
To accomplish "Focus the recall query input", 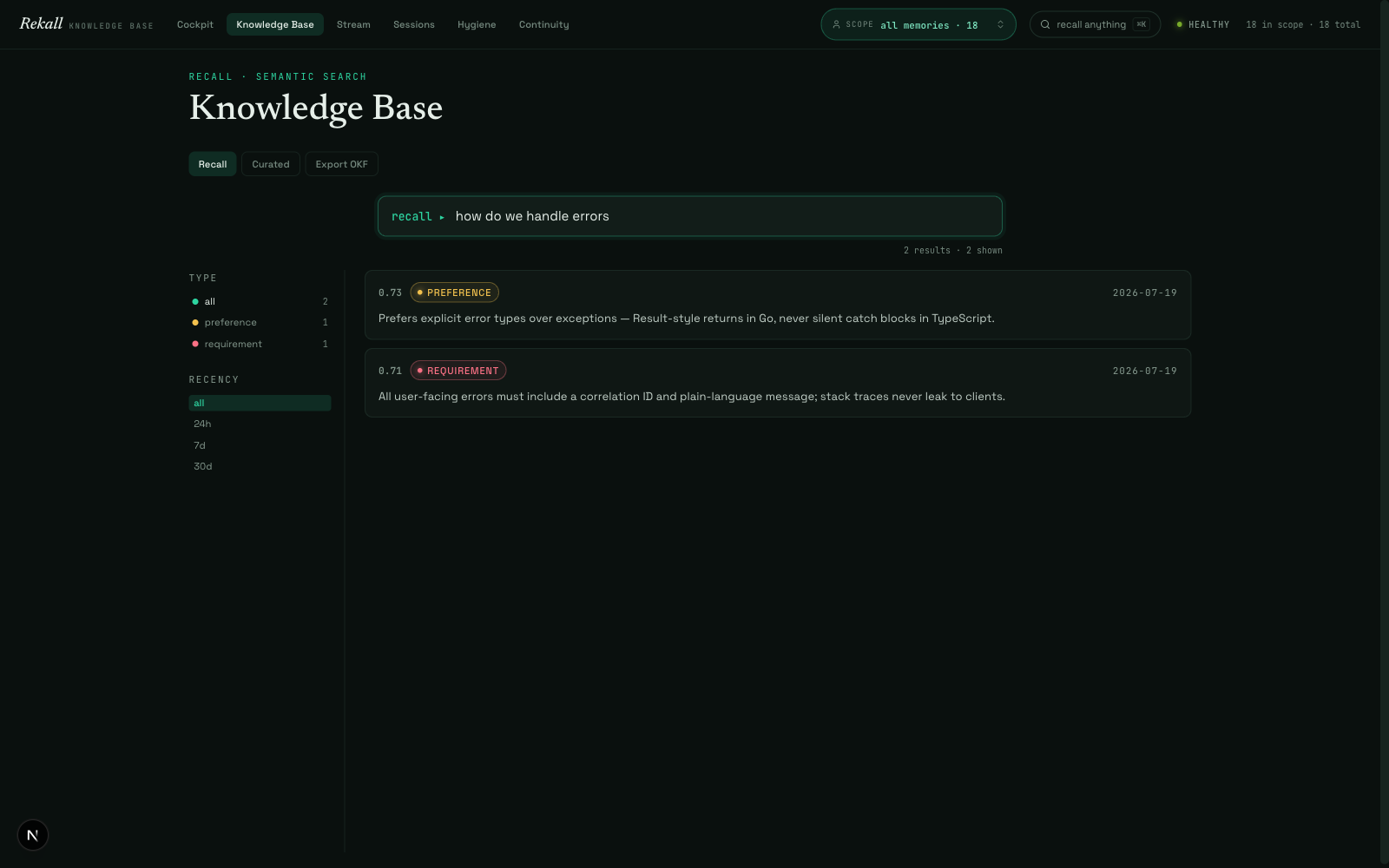I will [690, 216].
